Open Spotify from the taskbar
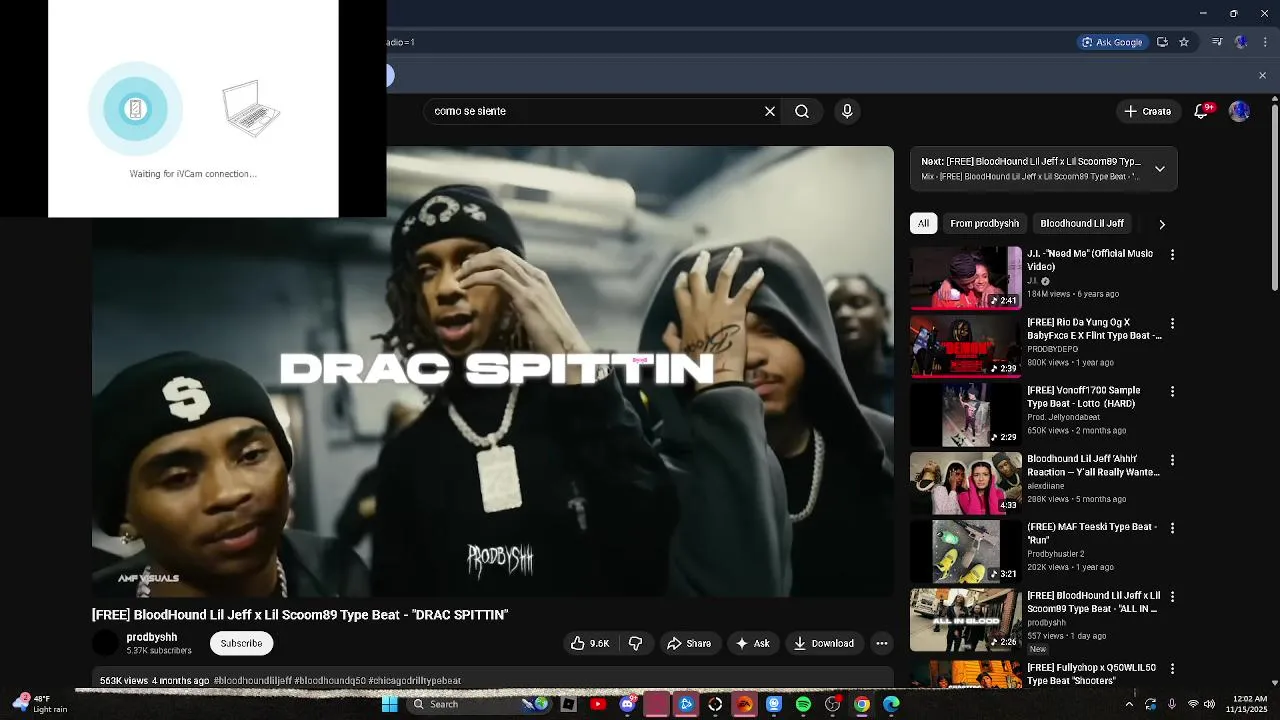The image size is (1280, 720). coord(803,704)
